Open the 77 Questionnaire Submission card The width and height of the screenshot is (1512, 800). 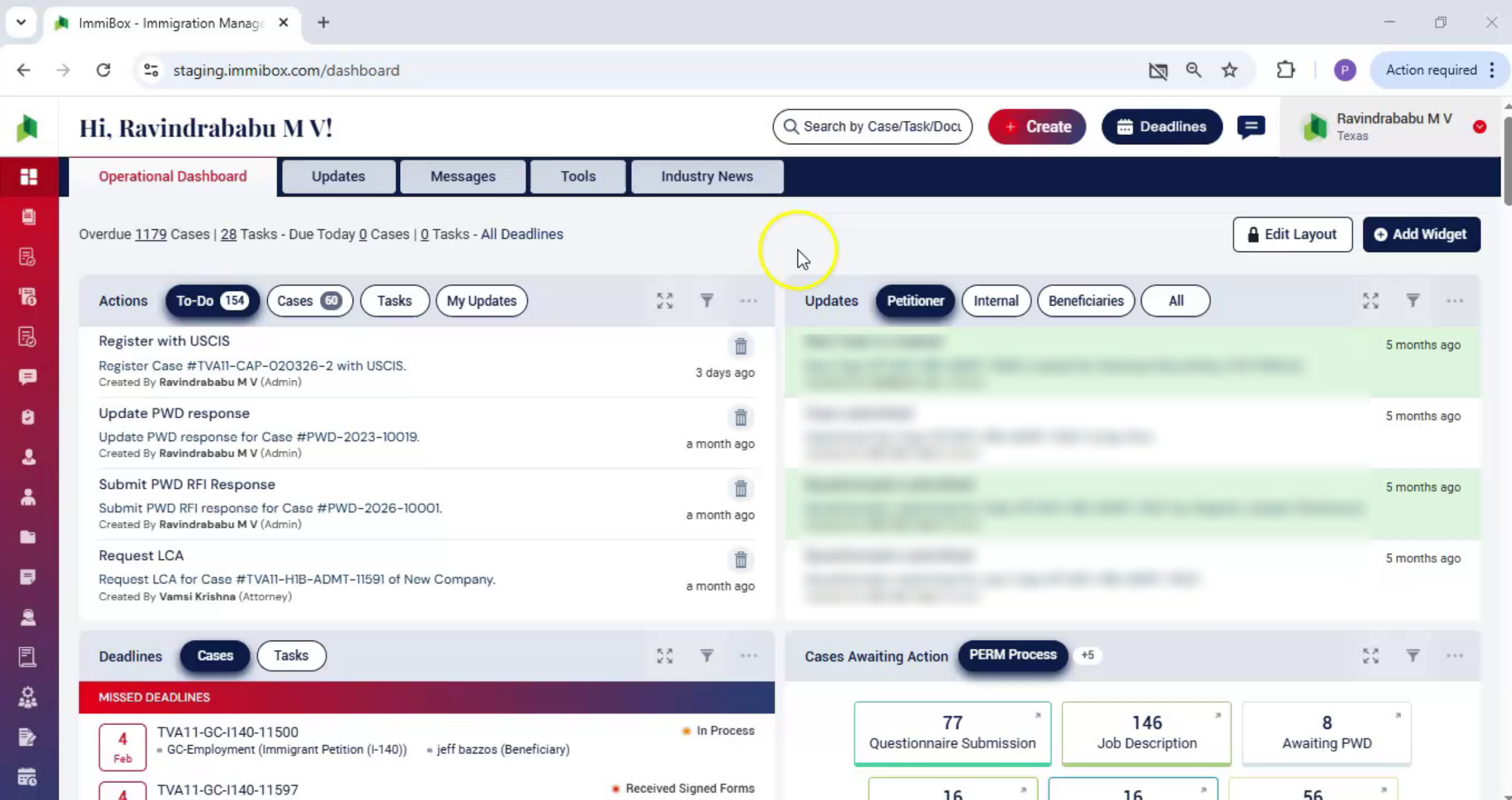(x=953, y=733)
